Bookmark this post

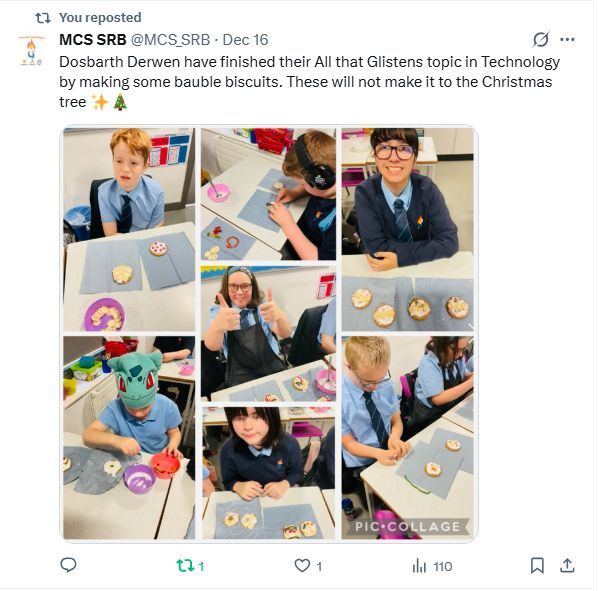[537, 565]
